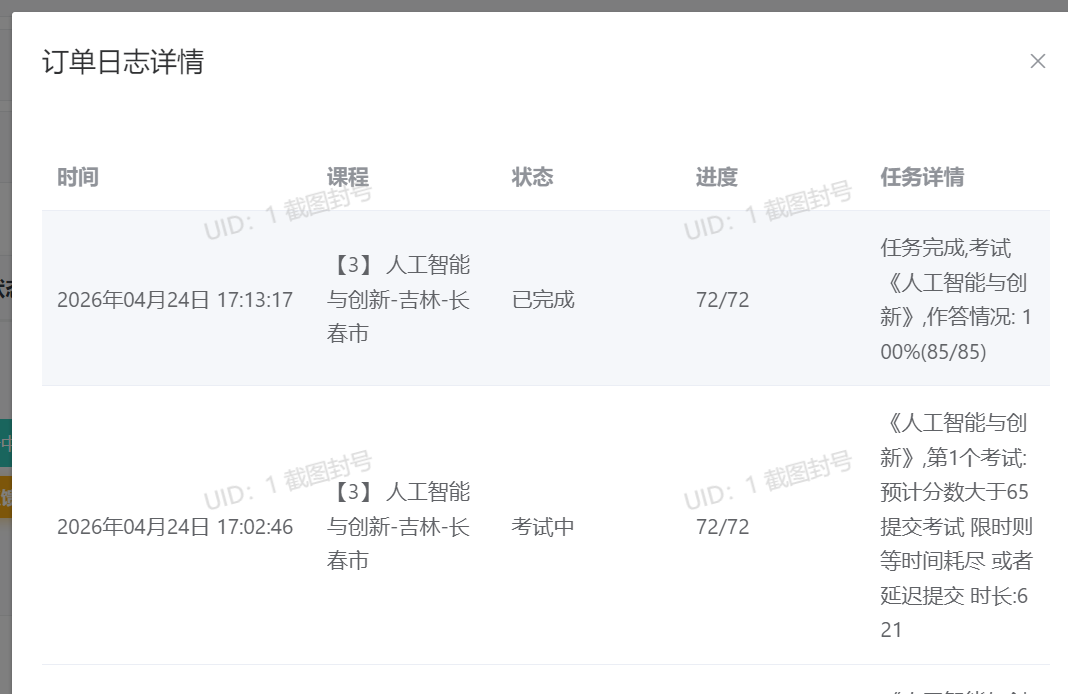Click the 时间 column header

pos(78,177)
